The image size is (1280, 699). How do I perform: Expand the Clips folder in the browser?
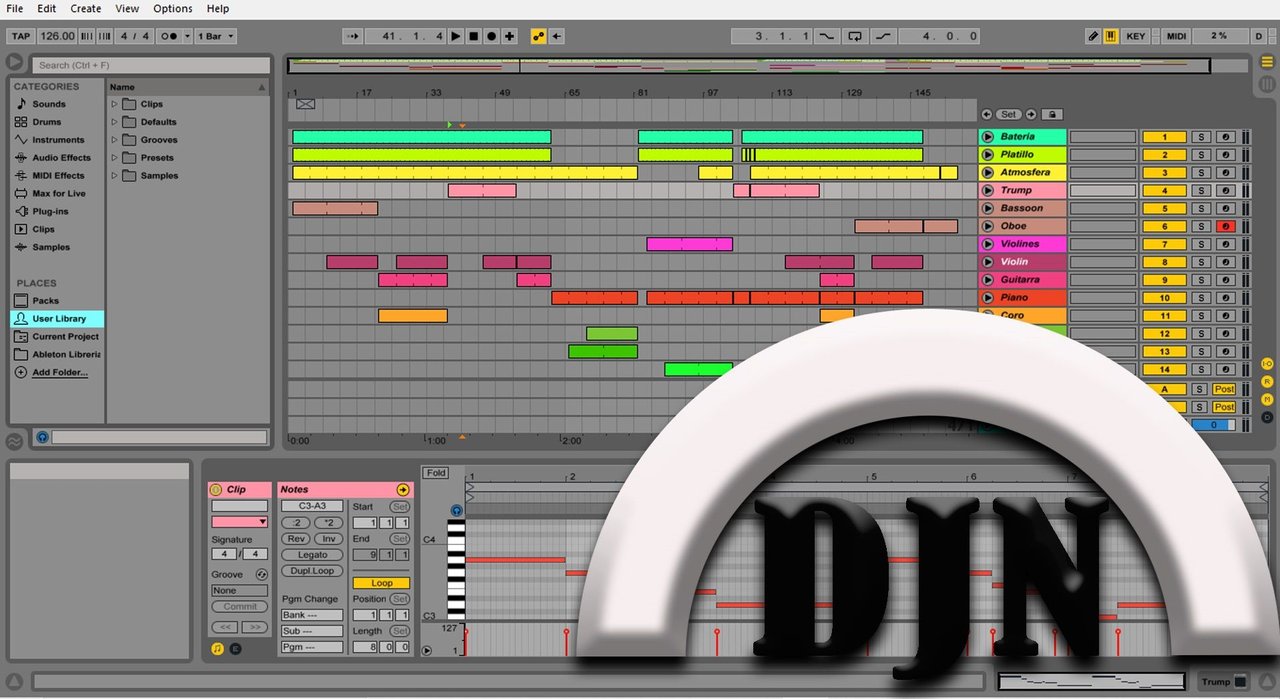[114, 104]
